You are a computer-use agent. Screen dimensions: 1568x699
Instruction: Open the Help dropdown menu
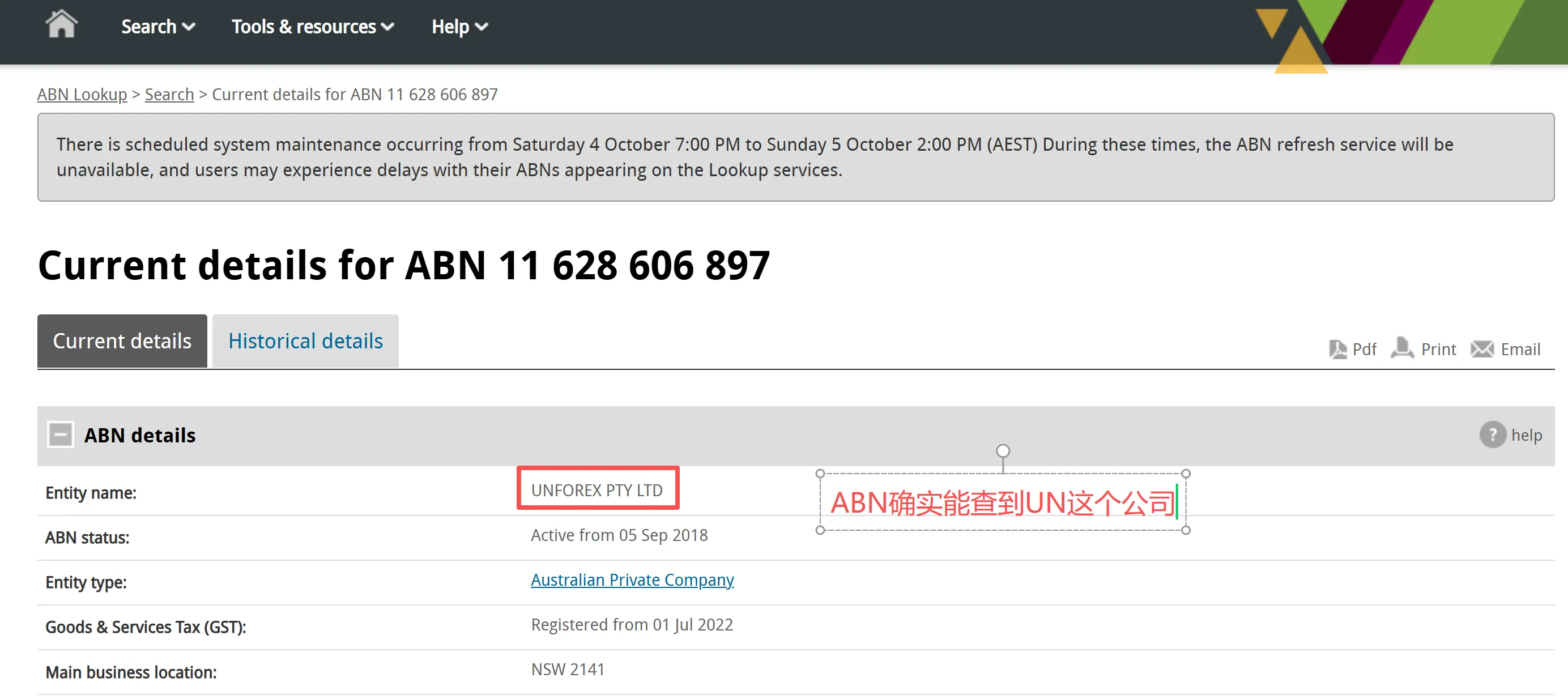coord(459,27)
